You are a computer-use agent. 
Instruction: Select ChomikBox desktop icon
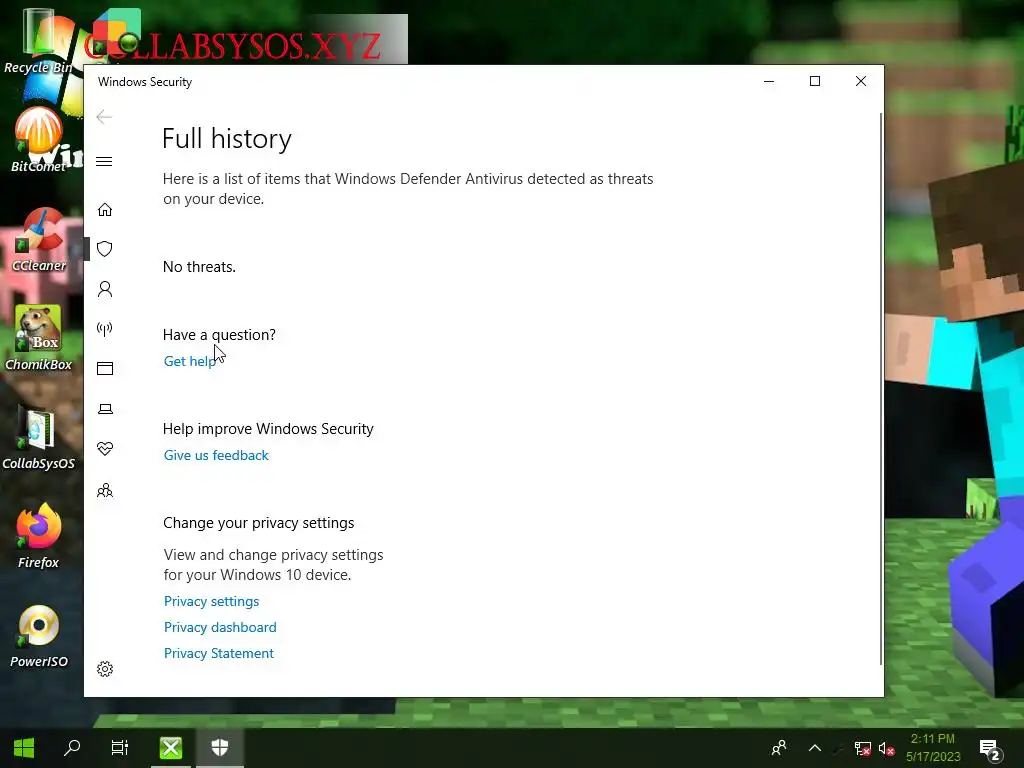pos(39,338)
